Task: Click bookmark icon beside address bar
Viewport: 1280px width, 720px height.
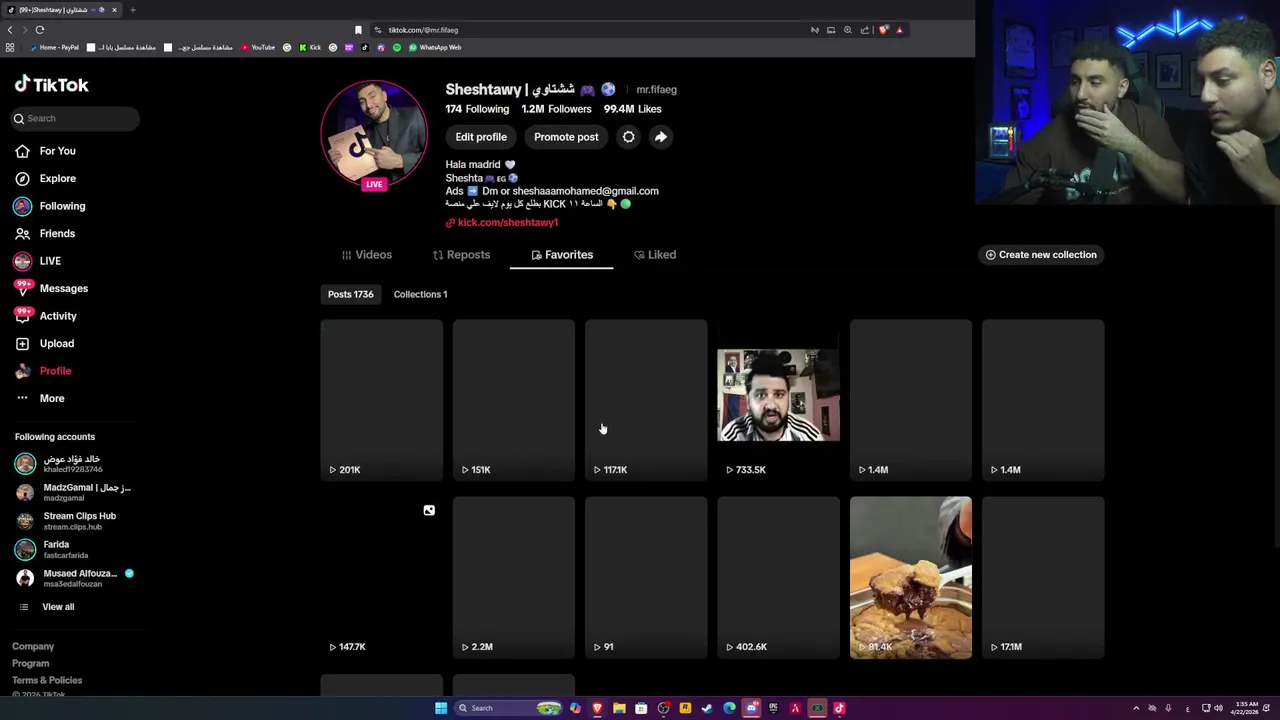Action: pyautogui.click(x=358, y=30)
